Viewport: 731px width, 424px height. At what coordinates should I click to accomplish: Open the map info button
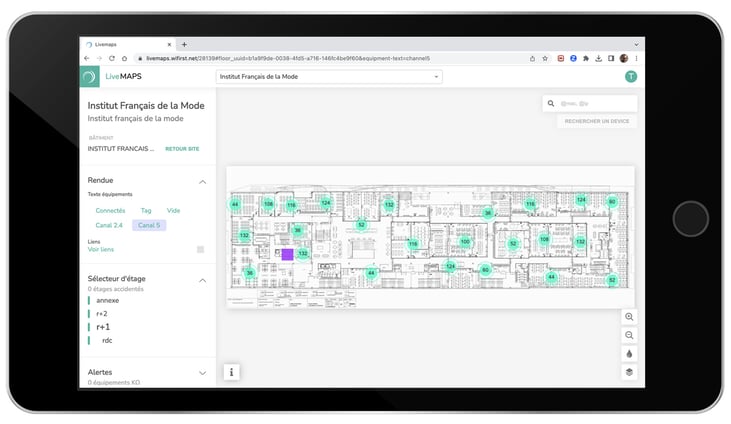pos(231,372)
